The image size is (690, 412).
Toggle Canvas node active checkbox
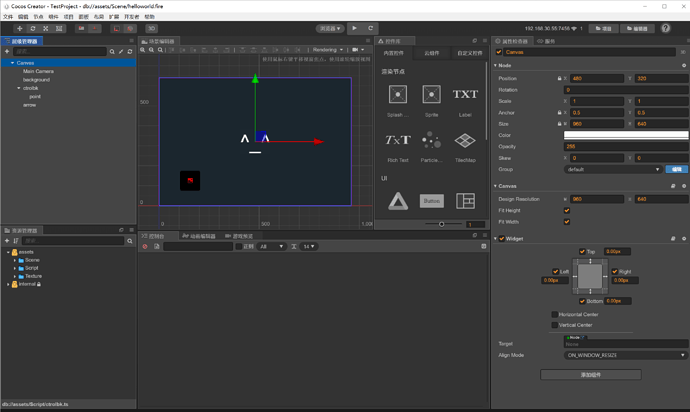[499, 52]
